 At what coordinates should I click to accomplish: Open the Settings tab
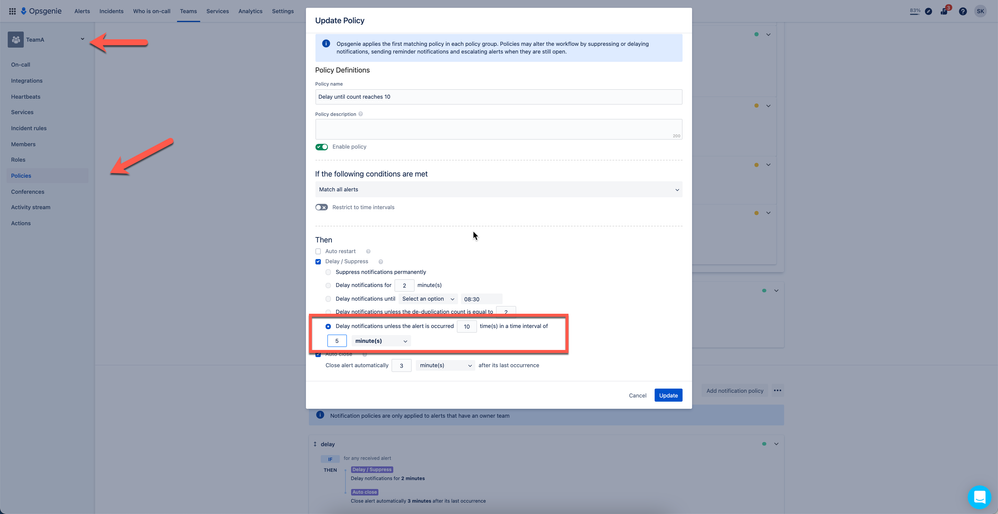click(283, 11)
